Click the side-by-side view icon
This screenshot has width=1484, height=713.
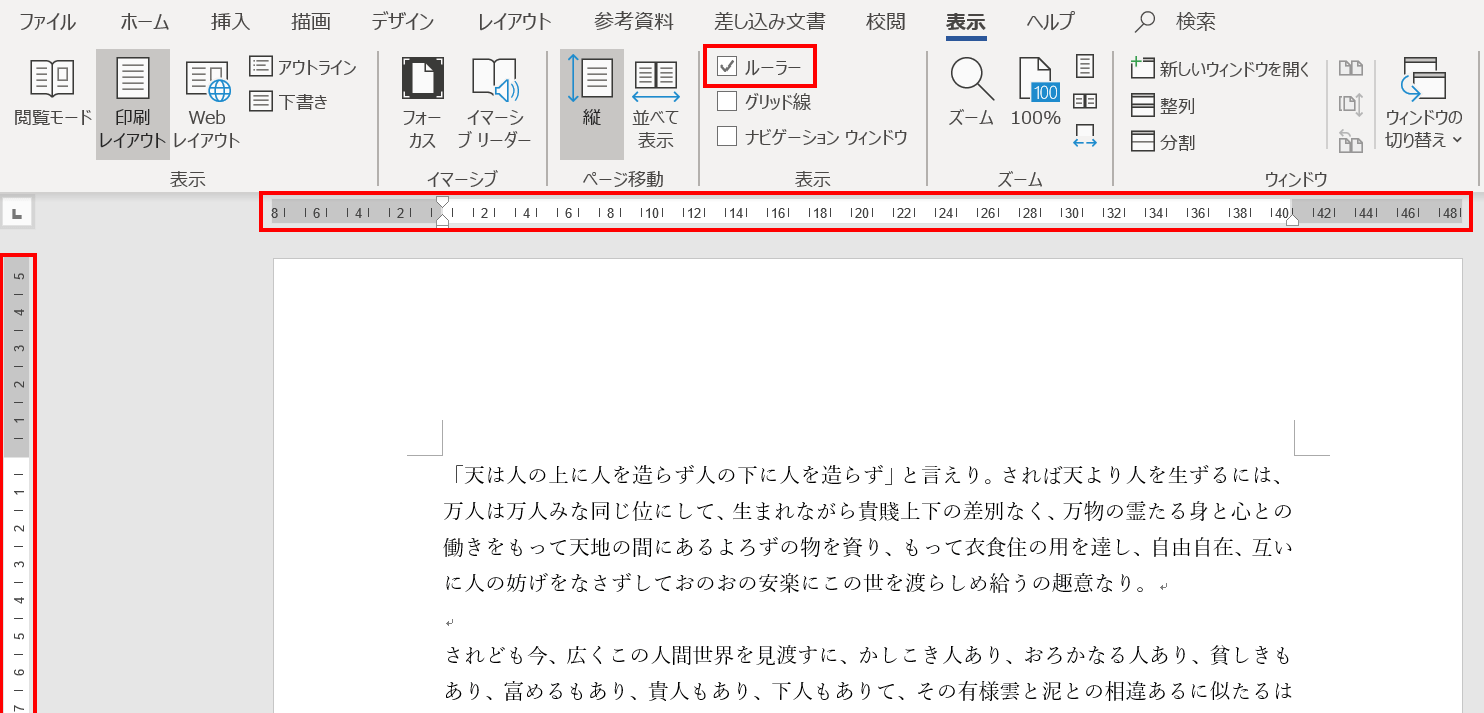(1351, 68)
